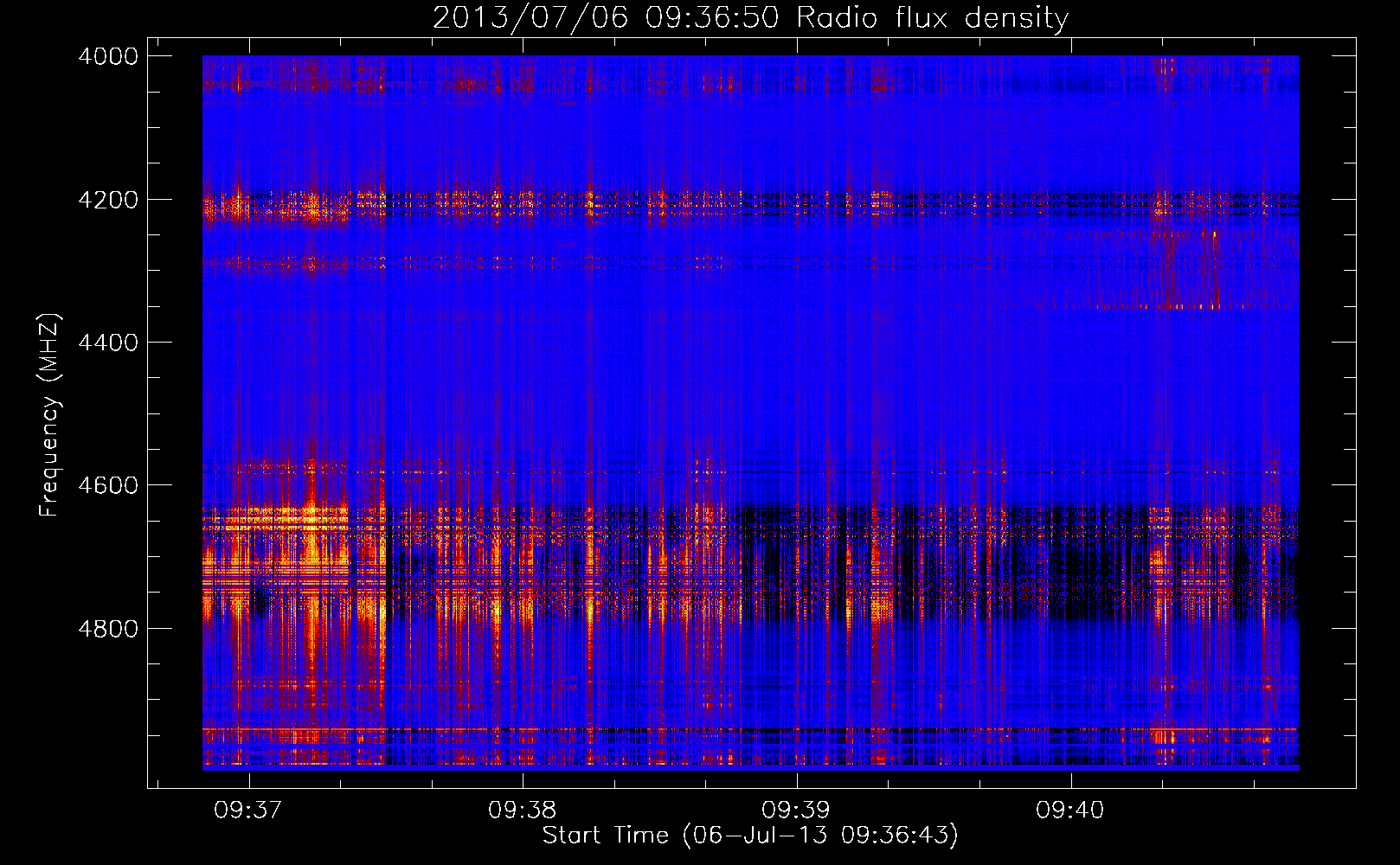The width and height of the screenshot is (1400, 865).
Task: Click the x-axis label "Start Time (06-Jul-13 09:36:43)"
Action: (750, 836)
